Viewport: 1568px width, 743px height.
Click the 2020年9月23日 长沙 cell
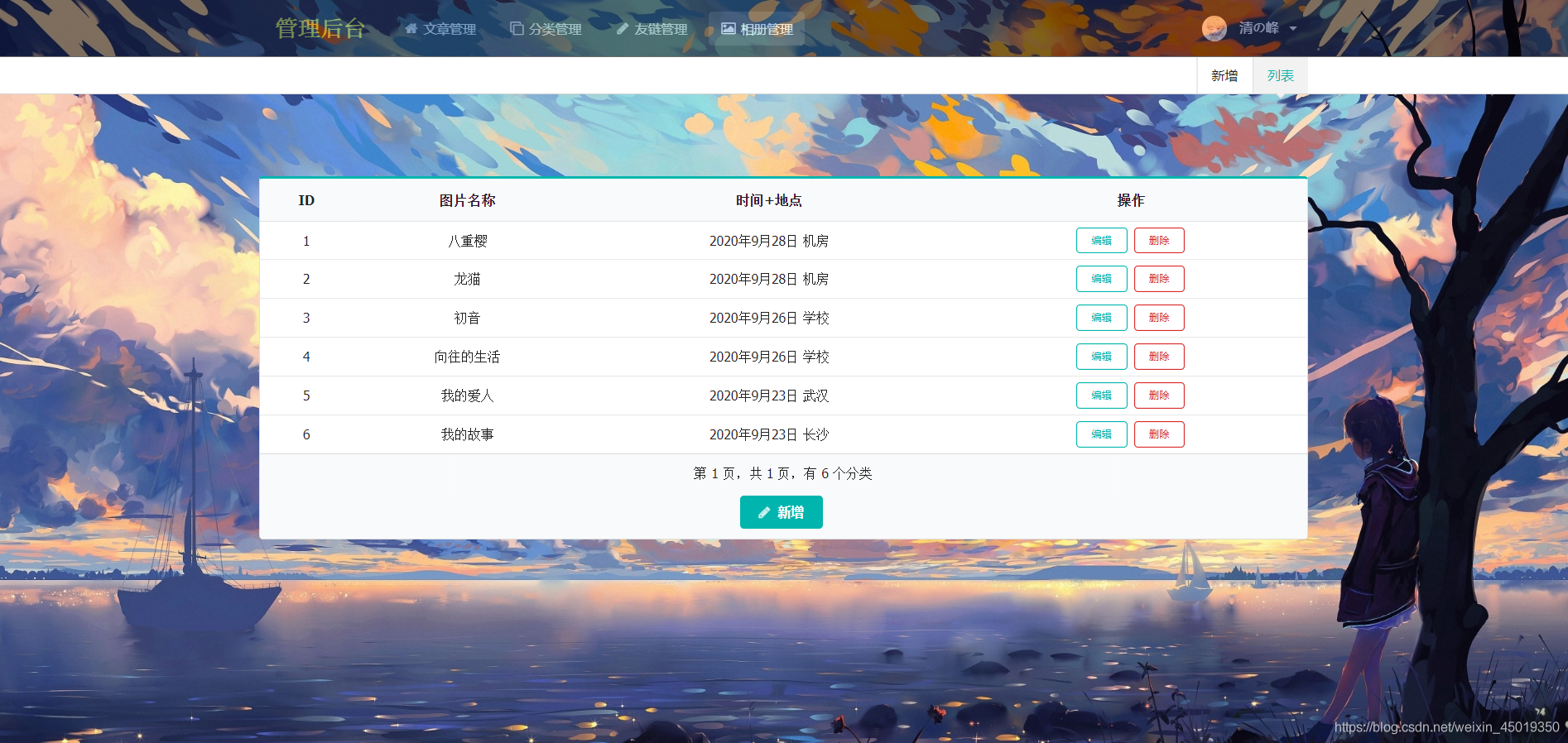coord(769,434)
